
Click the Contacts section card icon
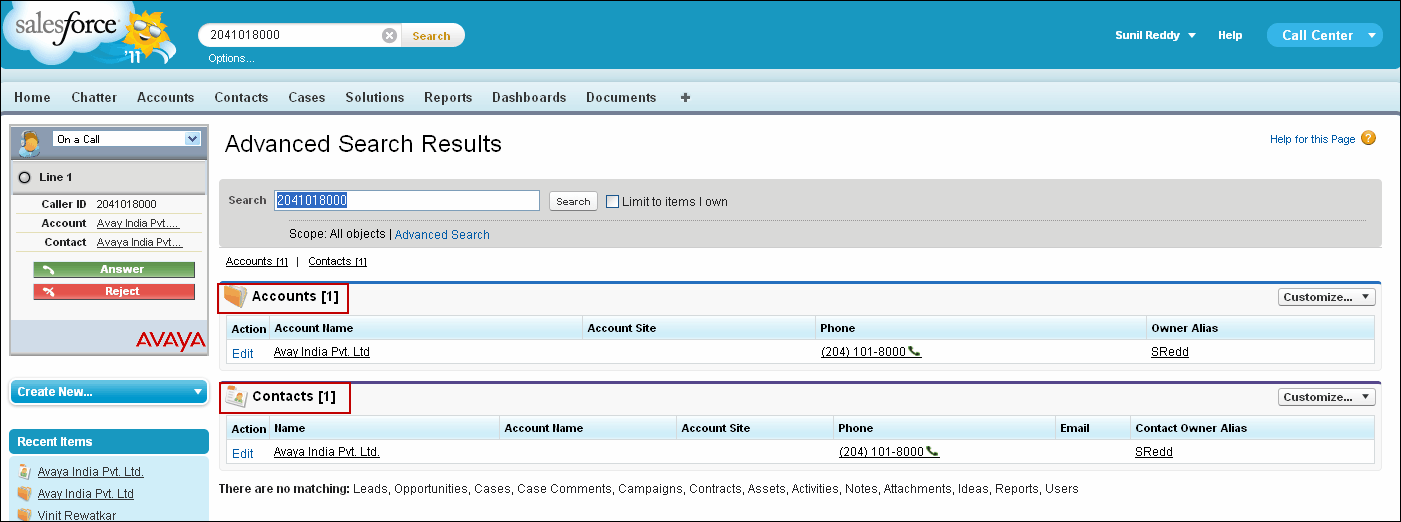[x=235, y=397]
